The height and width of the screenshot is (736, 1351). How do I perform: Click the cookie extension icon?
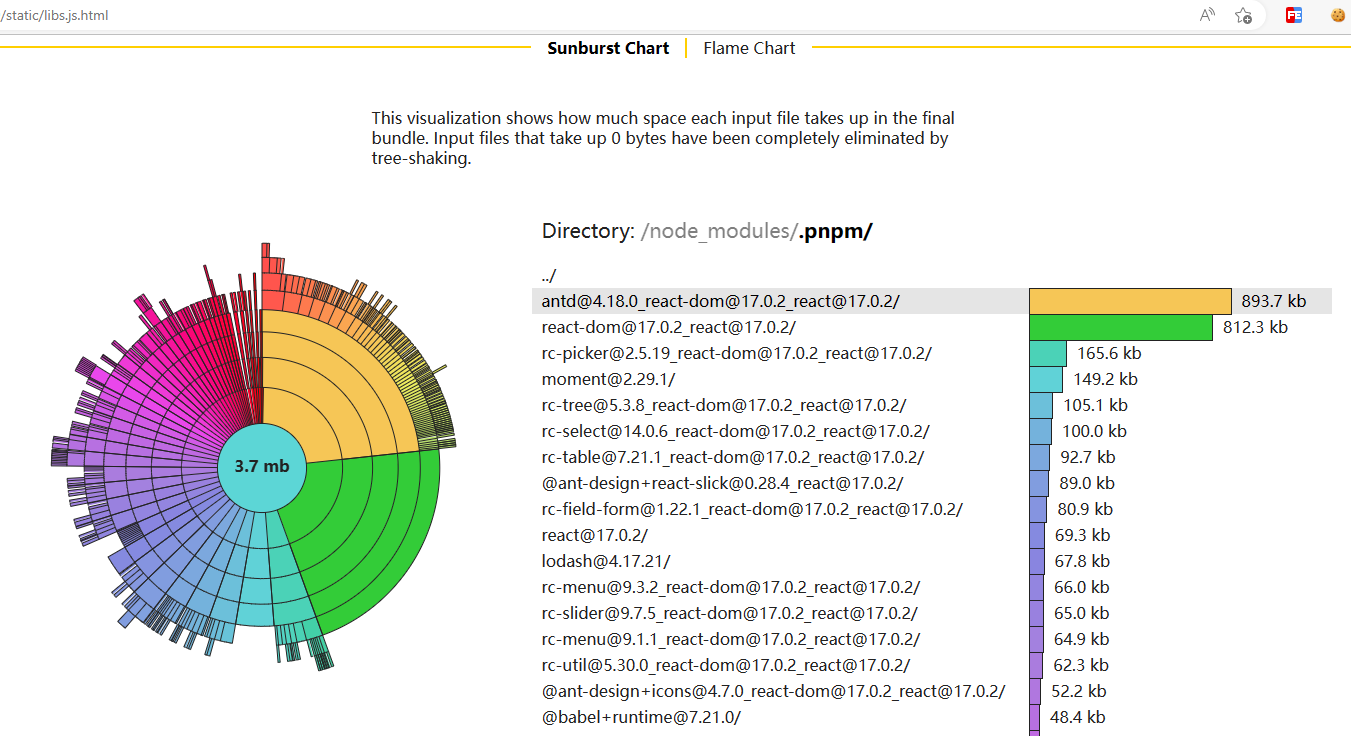(1338, 15)
